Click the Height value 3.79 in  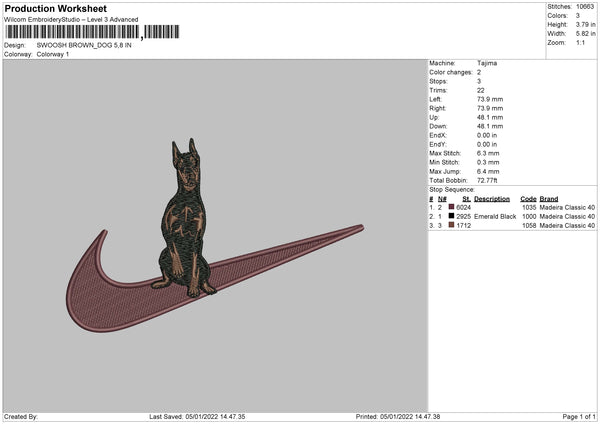[x=585, y=24]
